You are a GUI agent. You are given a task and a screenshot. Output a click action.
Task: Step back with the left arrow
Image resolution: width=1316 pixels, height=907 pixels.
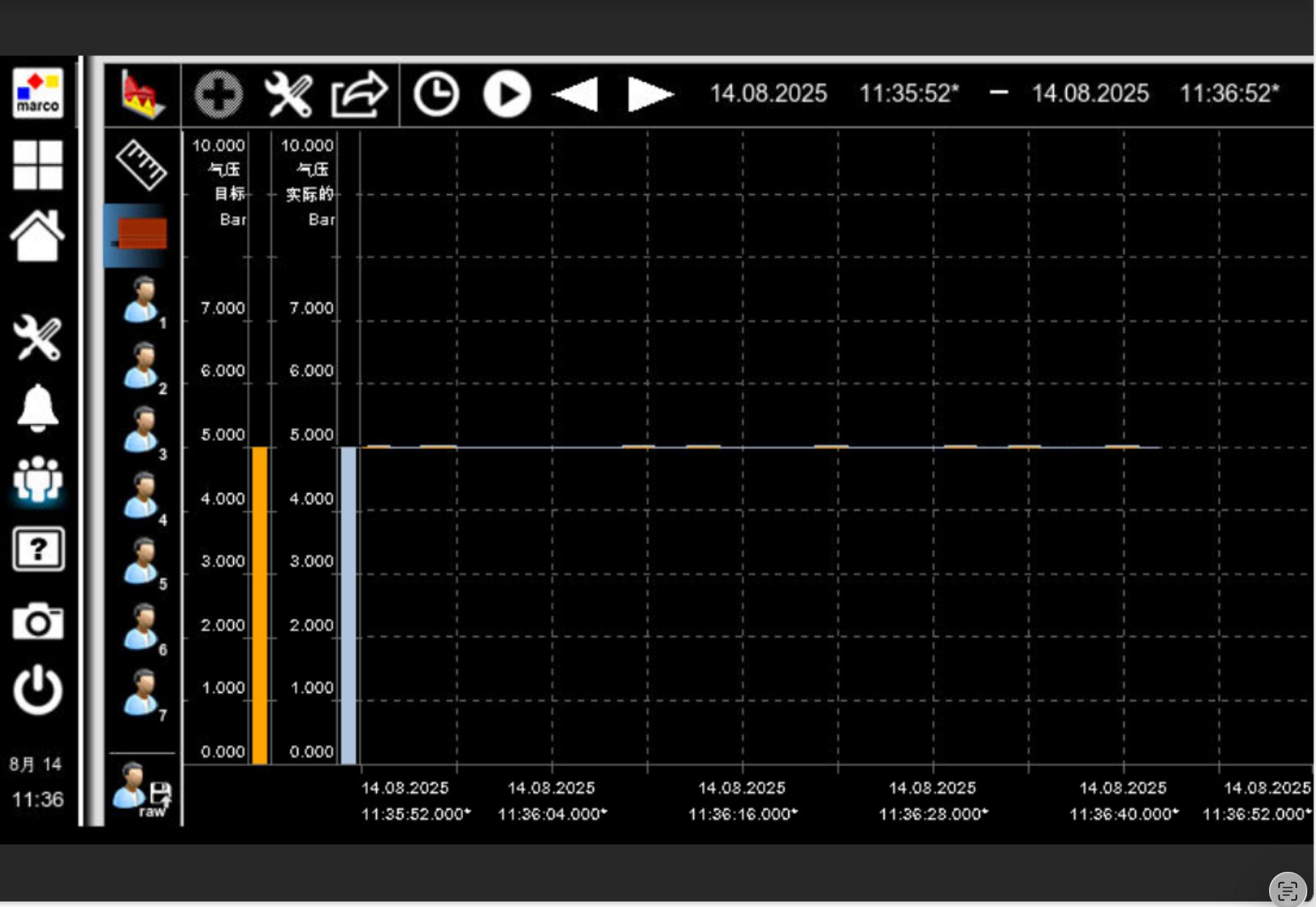click(x=575, y=95)
